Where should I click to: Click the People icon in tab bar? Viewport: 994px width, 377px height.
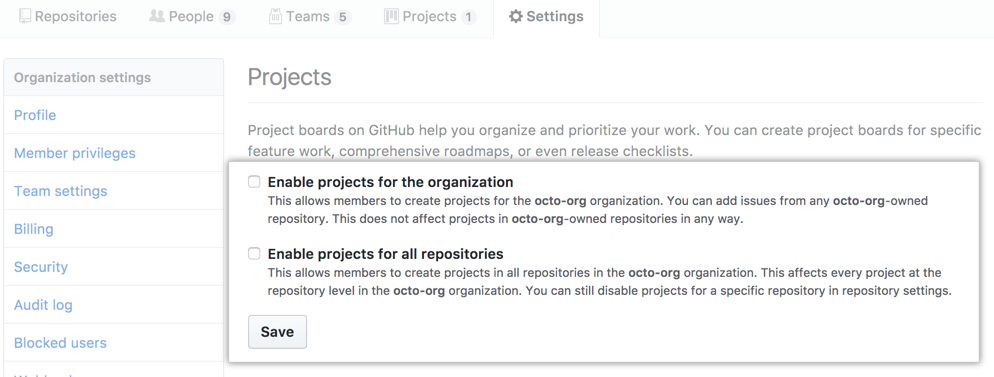pyautogui.click(x=157, y=16)
